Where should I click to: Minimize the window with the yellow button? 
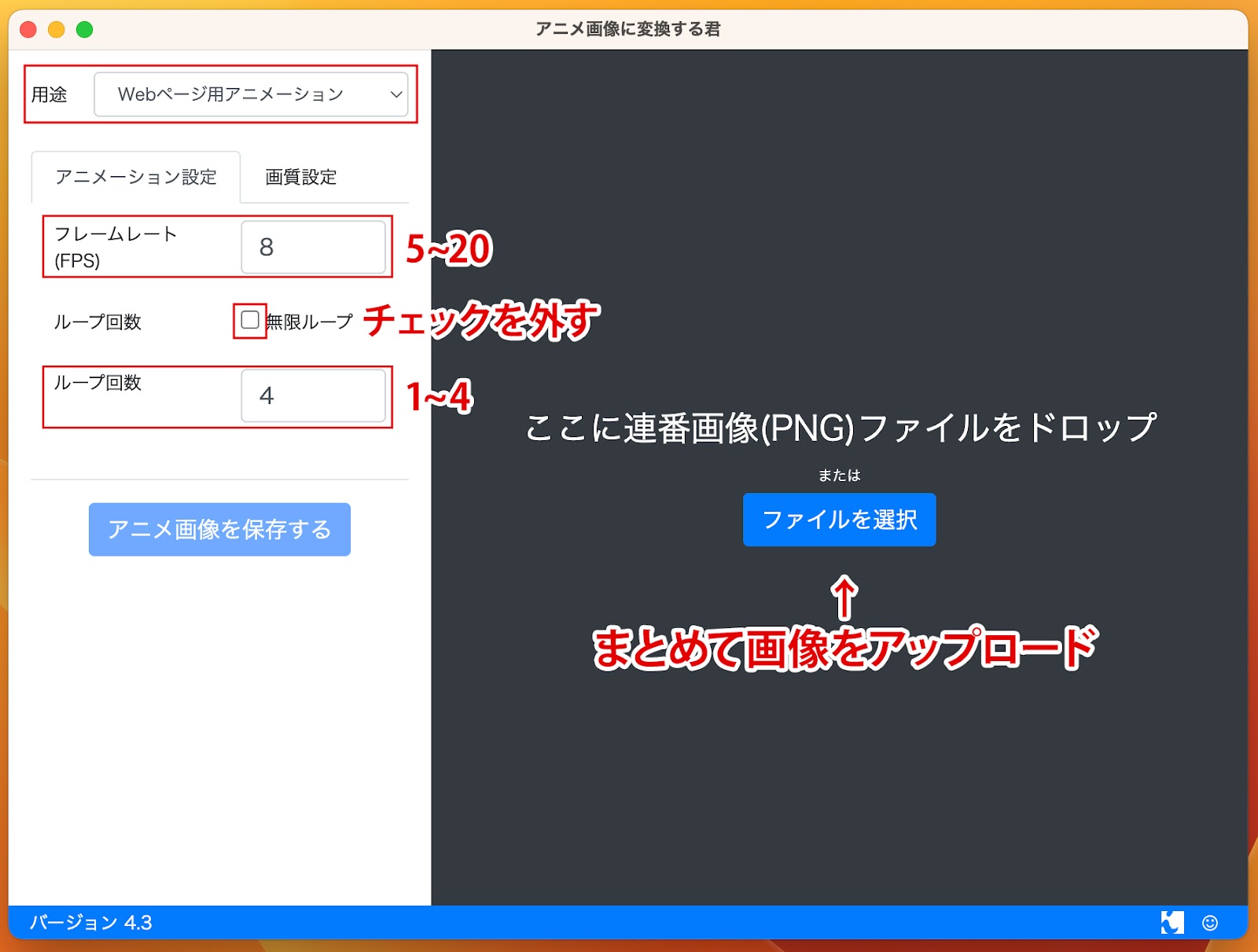[x=57, y=30]
